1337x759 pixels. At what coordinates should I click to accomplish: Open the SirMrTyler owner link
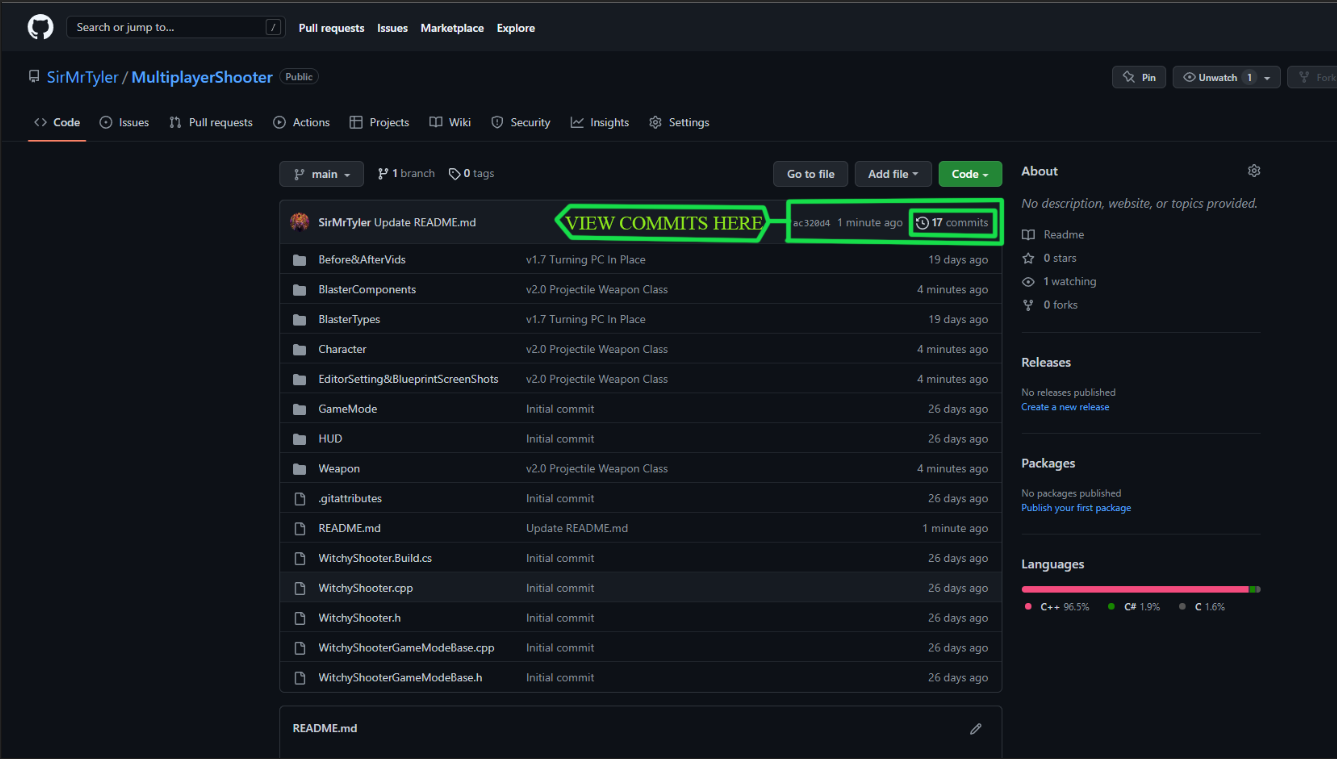(82, 77)
